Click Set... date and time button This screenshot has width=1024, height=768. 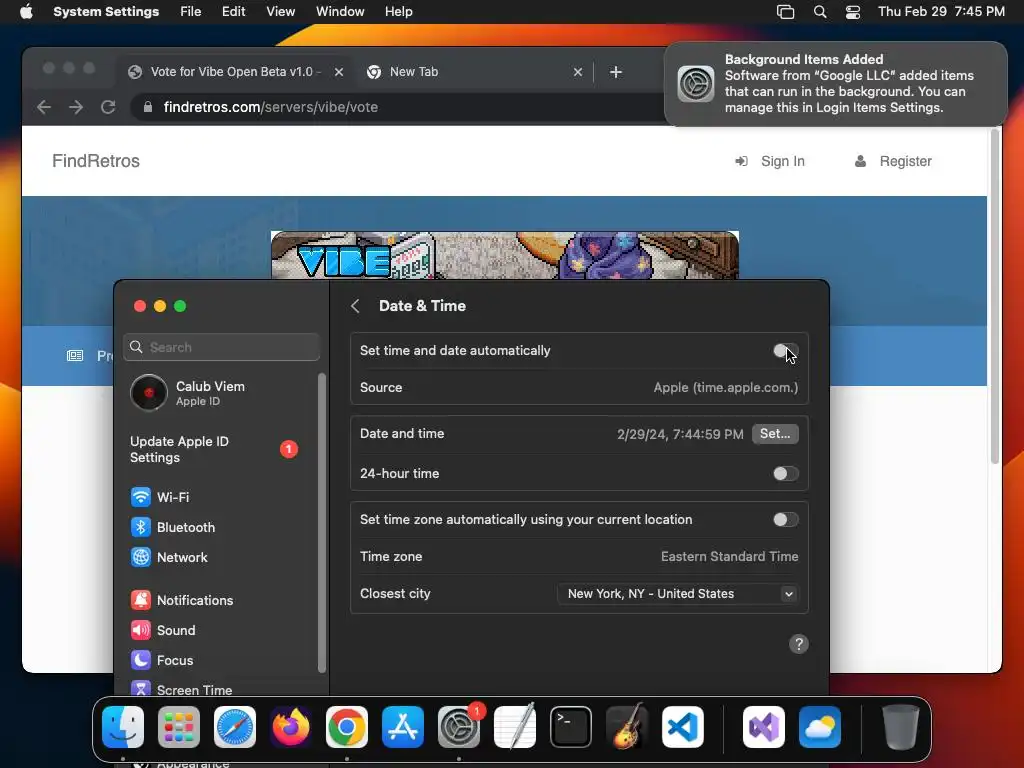pos(775,434)
